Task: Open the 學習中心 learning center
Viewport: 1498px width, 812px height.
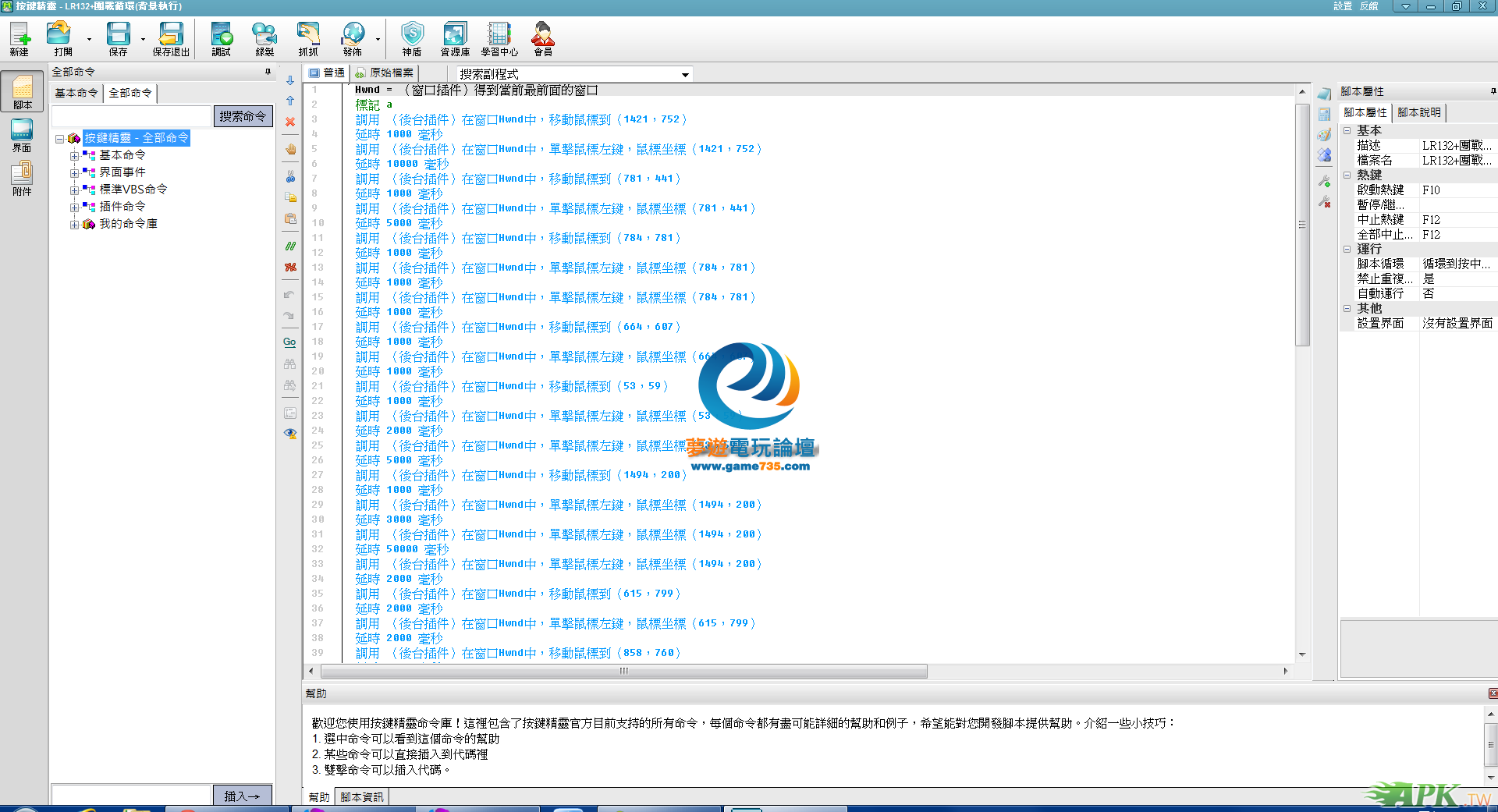Action: (x=499, y=38)
